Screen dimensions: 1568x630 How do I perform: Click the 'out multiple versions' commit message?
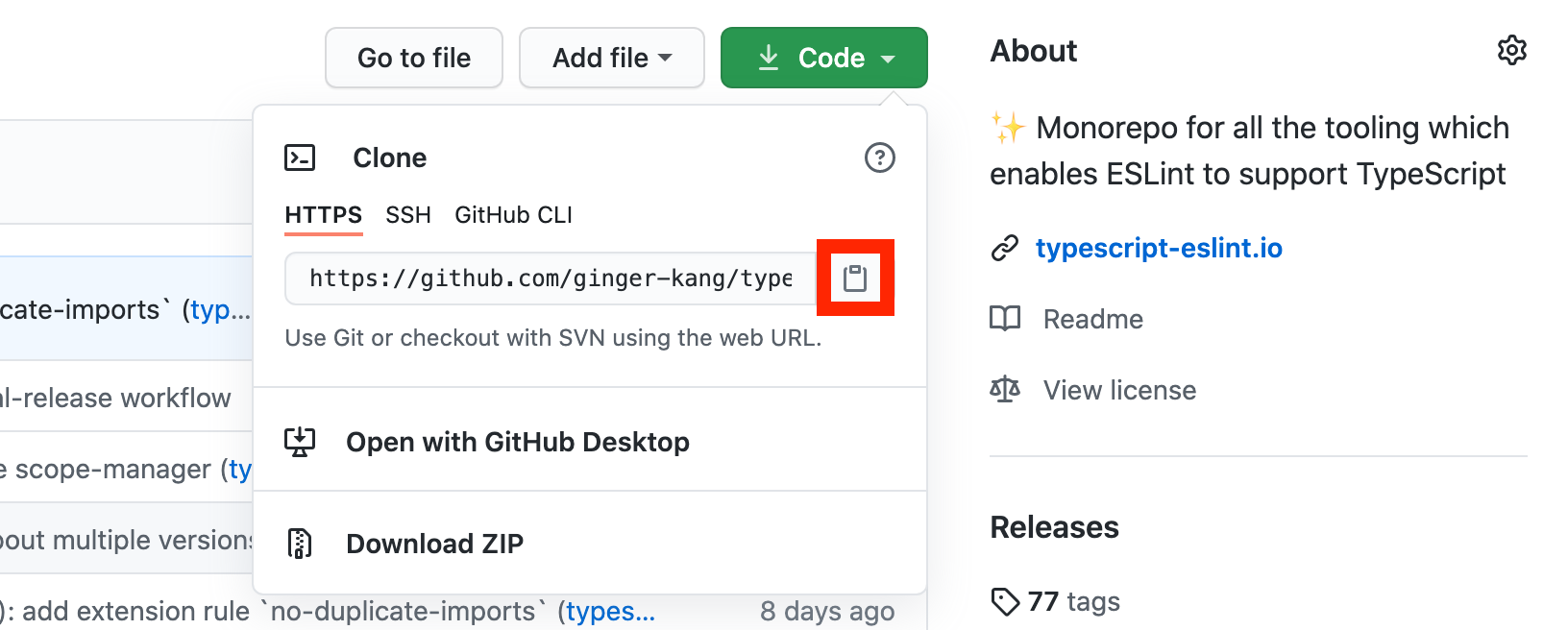point(126,540)
